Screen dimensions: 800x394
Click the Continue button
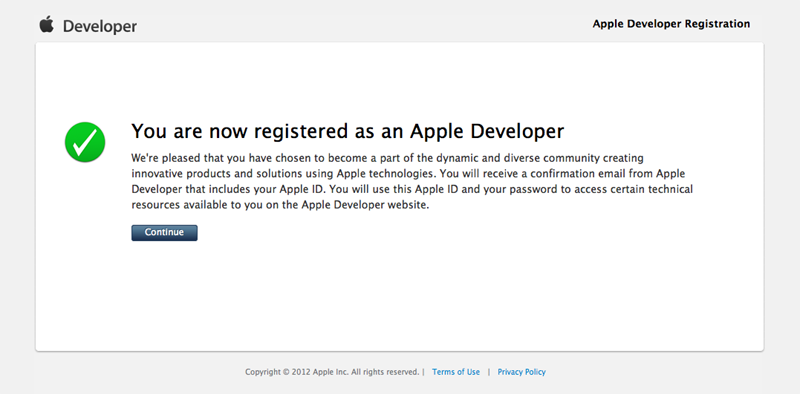164,233
